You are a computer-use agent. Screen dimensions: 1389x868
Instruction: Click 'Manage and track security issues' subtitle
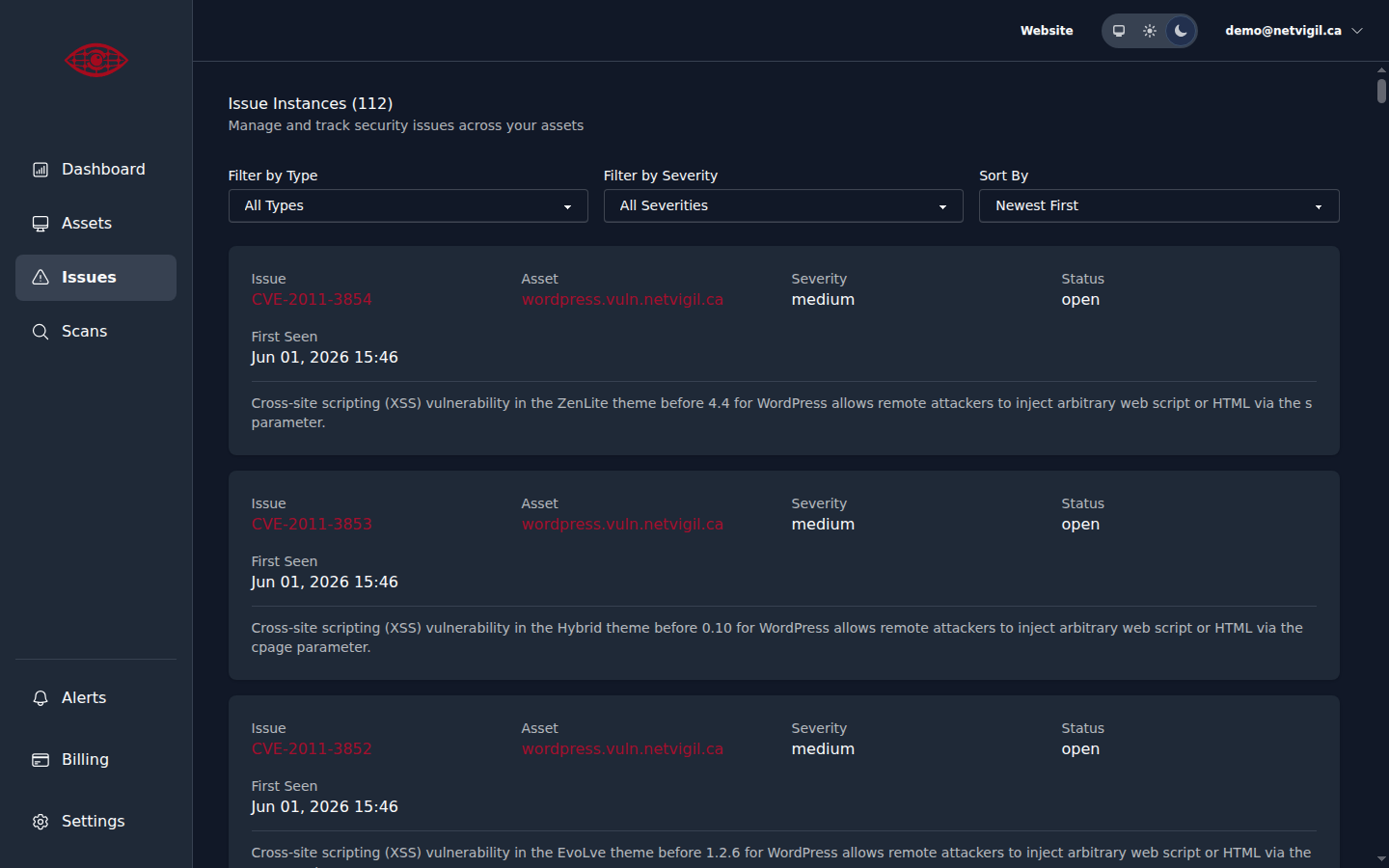(x=406, y=126)
